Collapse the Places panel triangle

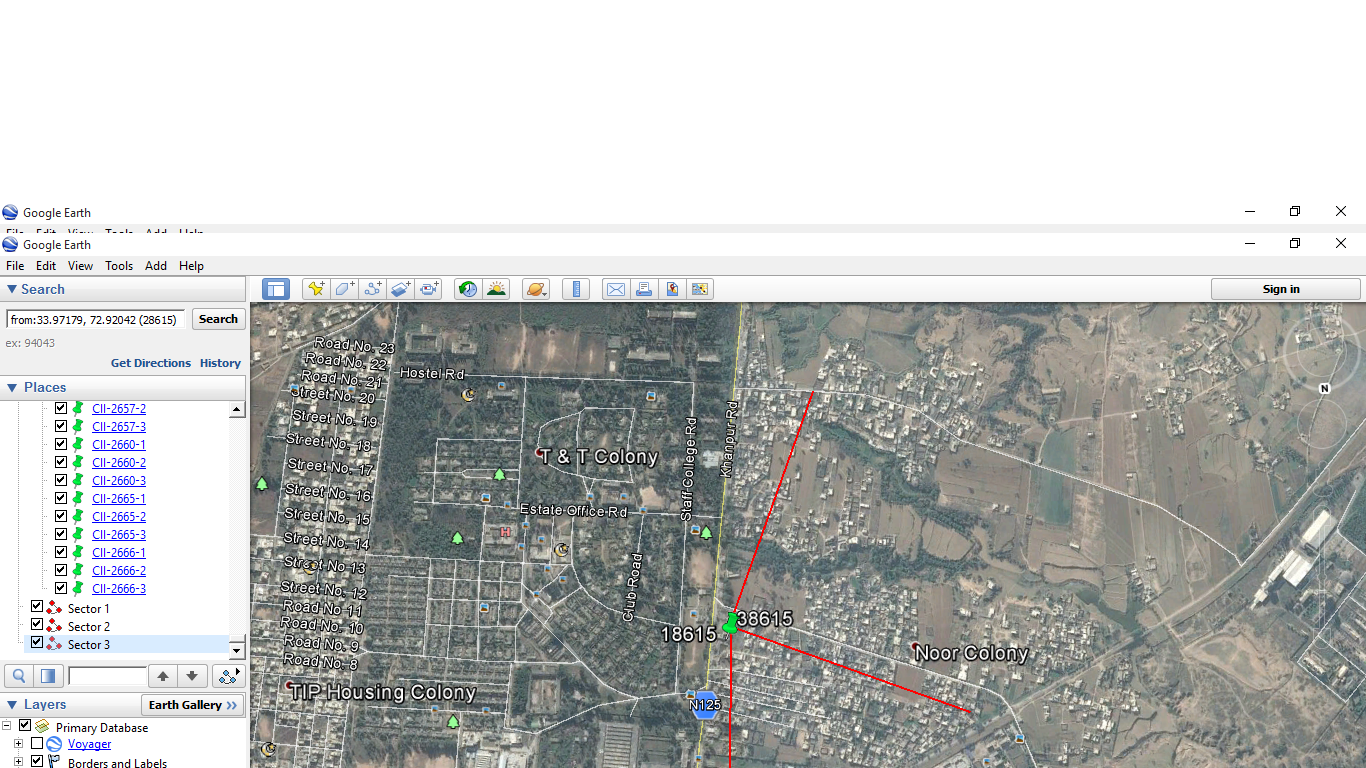coord(12,387)
